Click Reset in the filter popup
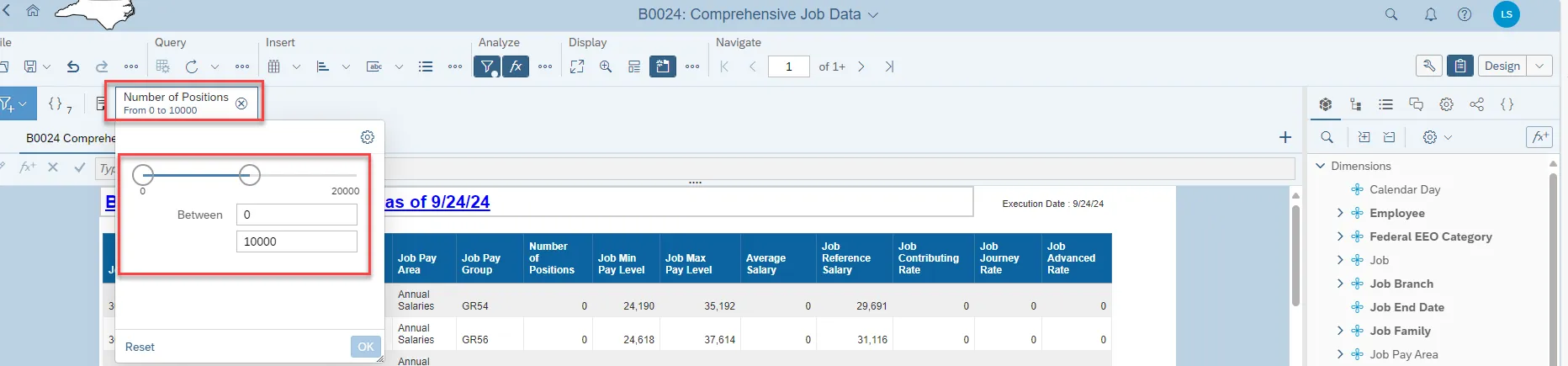Image resolution: width=1568 pixels, height=366 pixels. tap(140, 347)
